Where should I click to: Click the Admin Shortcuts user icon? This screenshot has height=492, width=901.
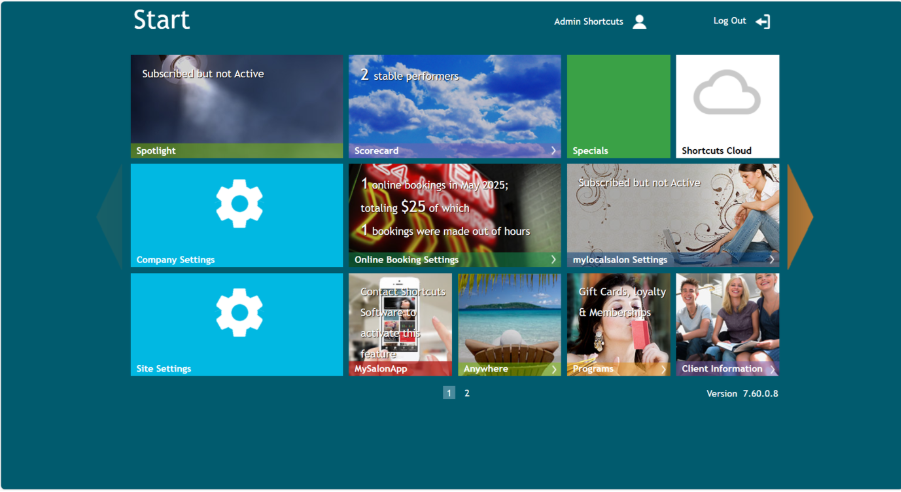pos(639,22)
